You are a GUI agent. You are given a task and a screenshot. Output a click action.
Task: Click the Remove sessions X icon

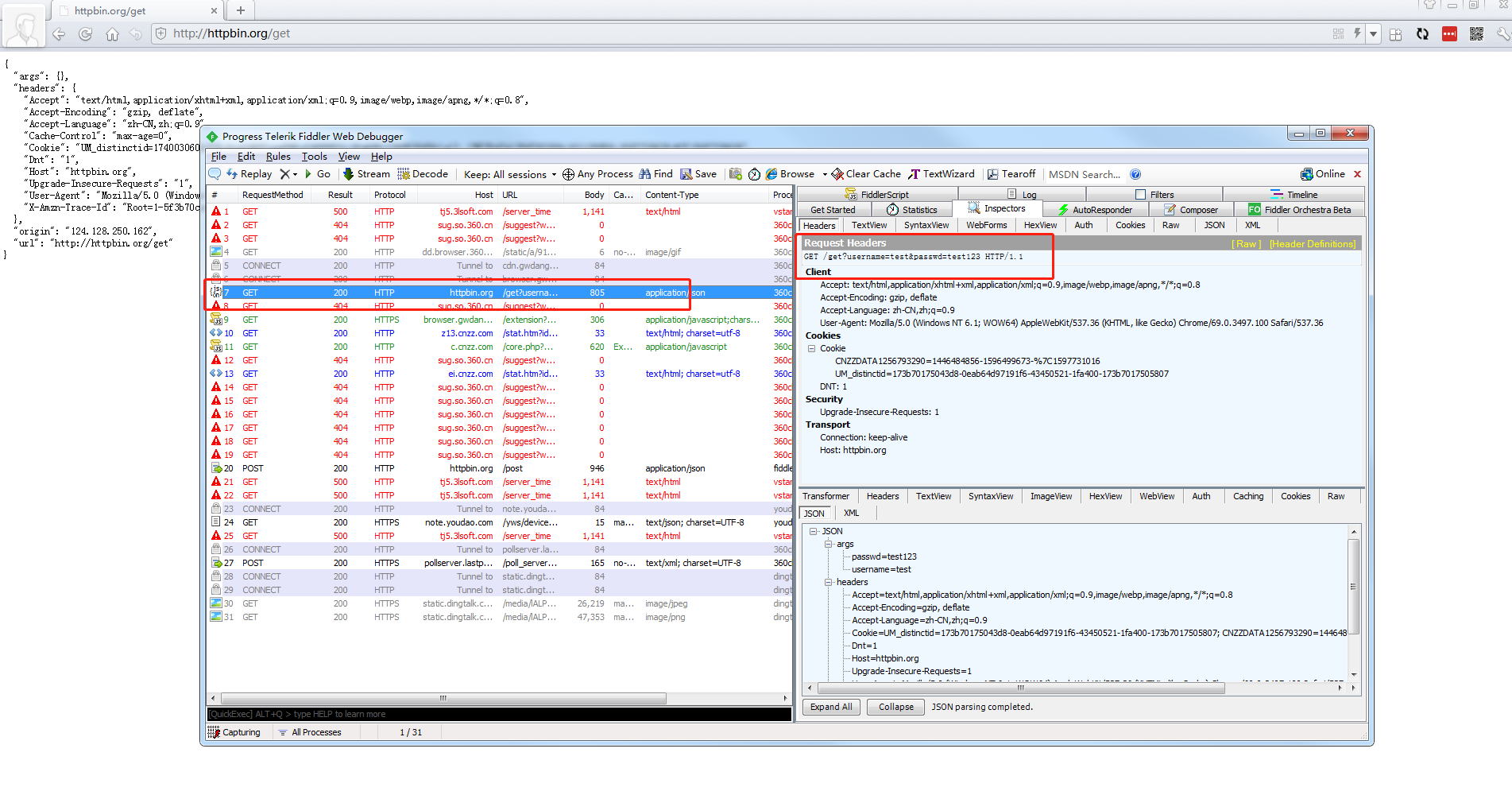coord(284,174)
